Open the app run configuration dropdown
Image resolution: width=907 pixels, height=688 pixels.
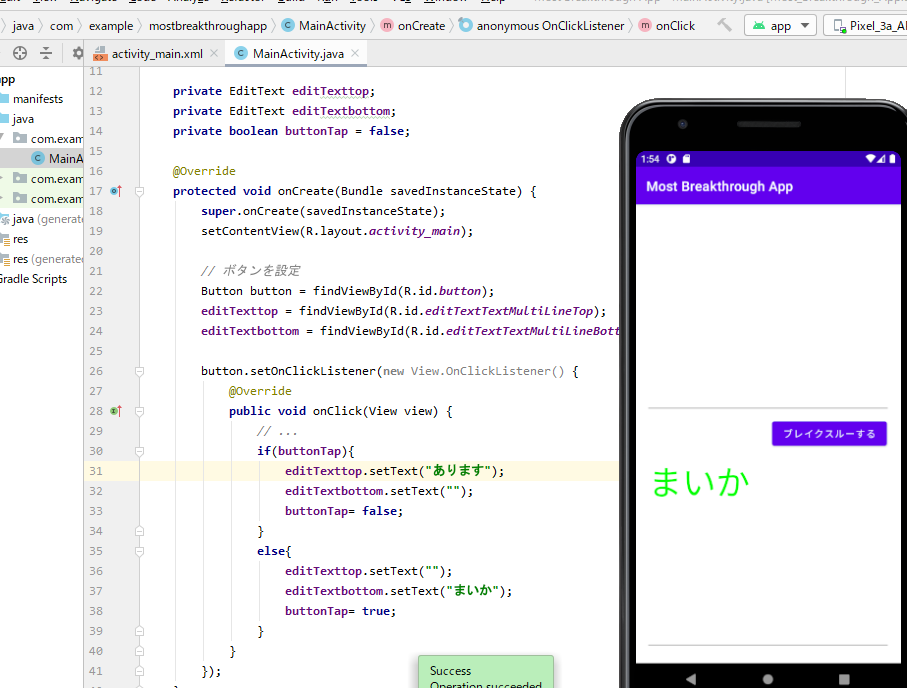click(780, 25)
